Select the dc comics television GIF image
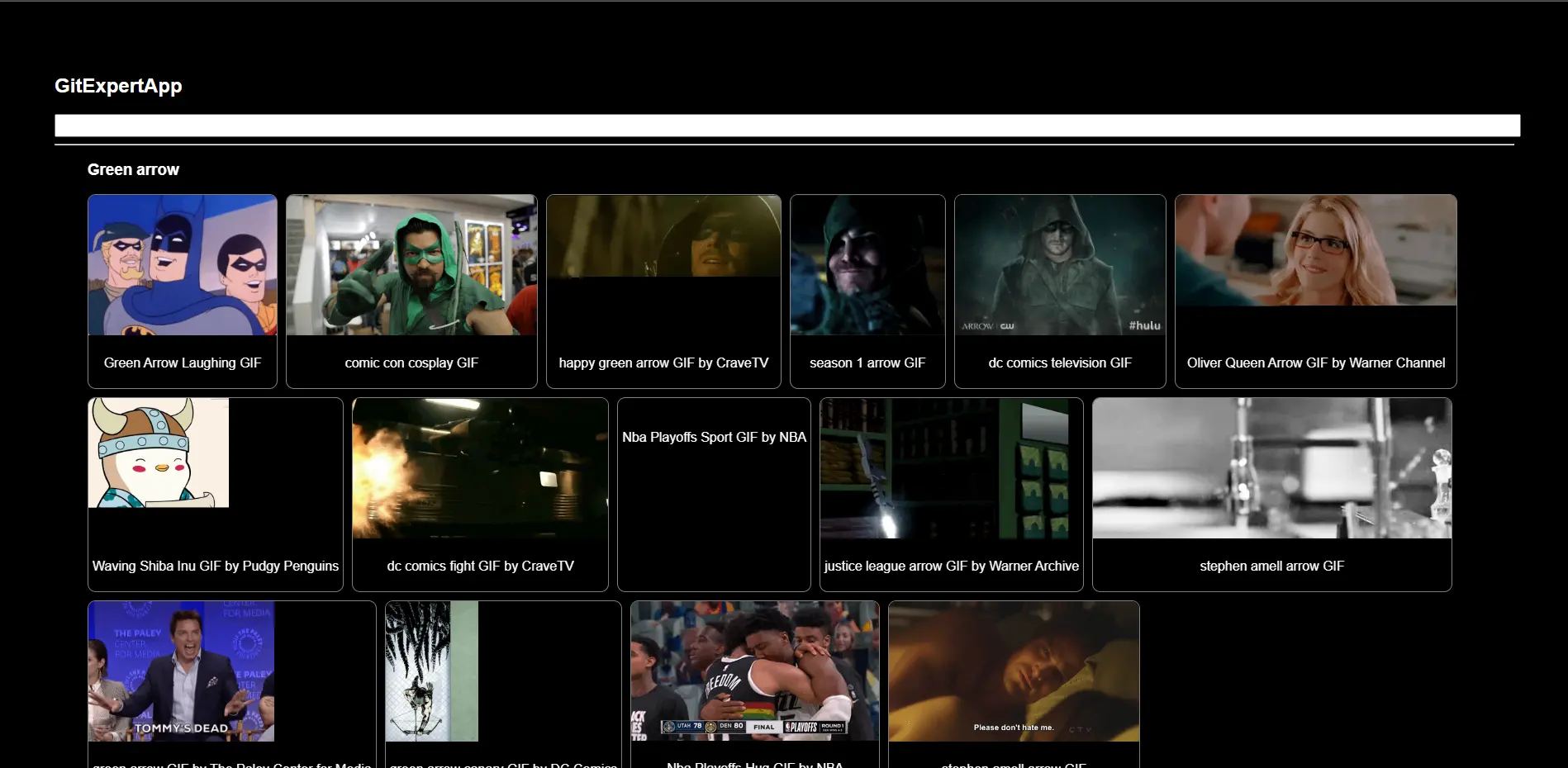The width and height of the screenshot is (1568, 768). pyautogui.click(x=1060, y=265)
